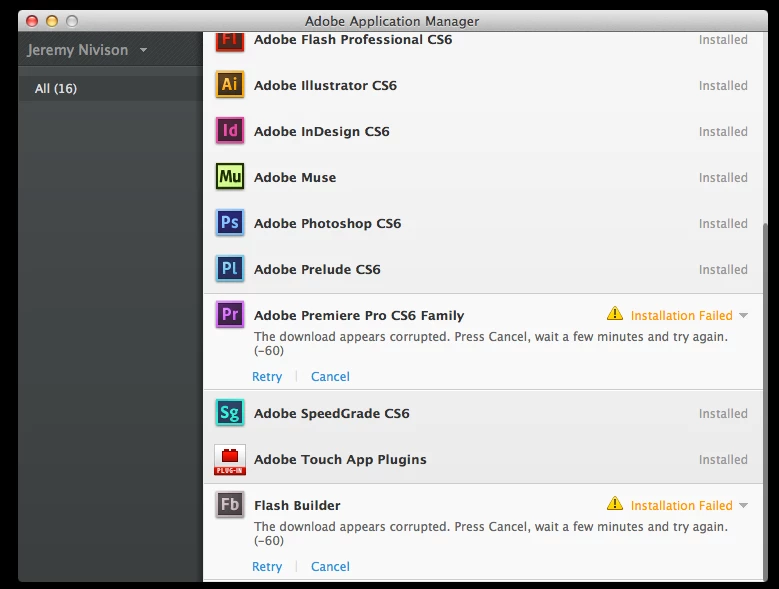Click the Installed status for Photoshop CS6
Screen dimensions: 779x589
(723, 223)
